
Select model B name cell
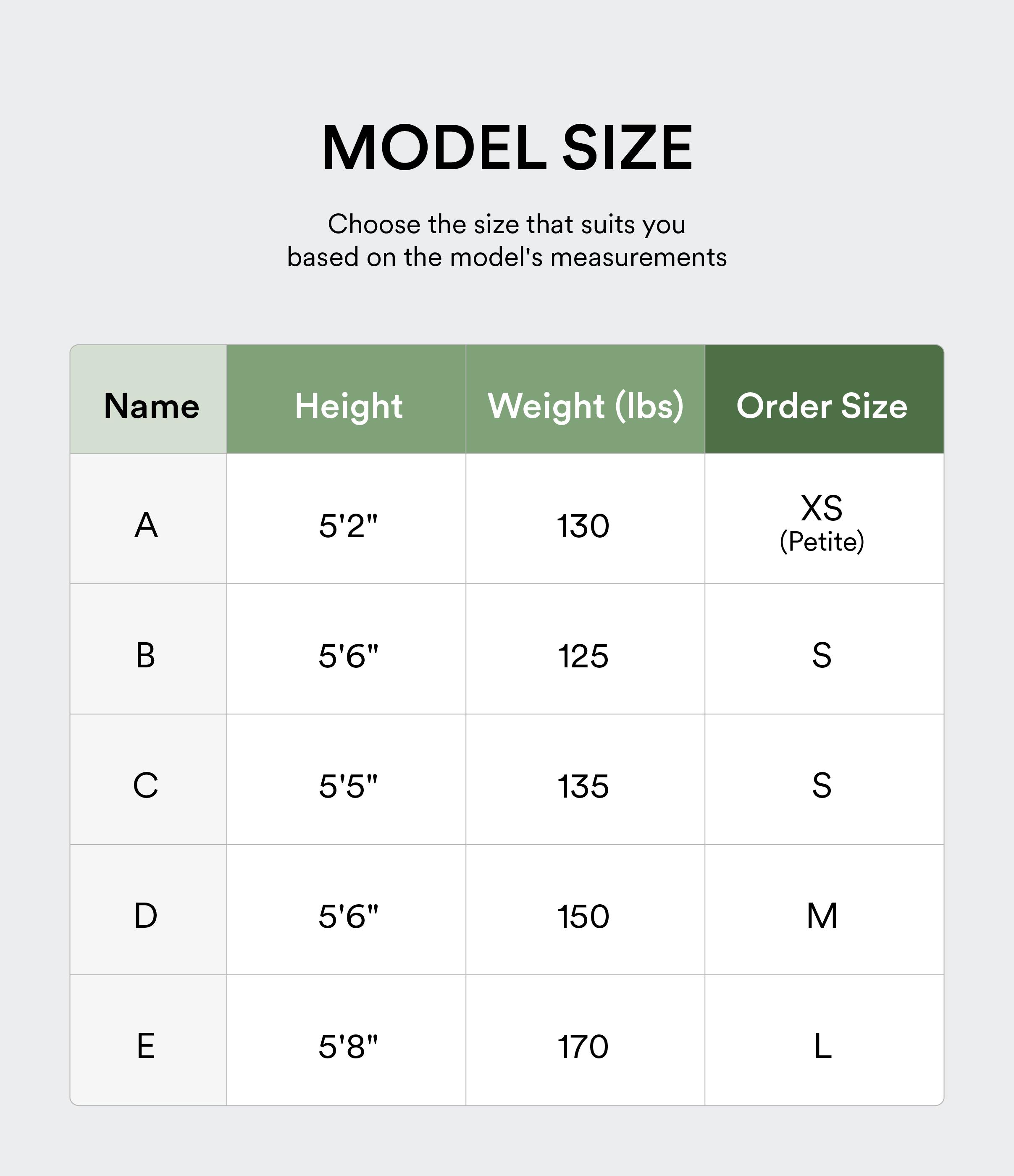coord(146,656)
